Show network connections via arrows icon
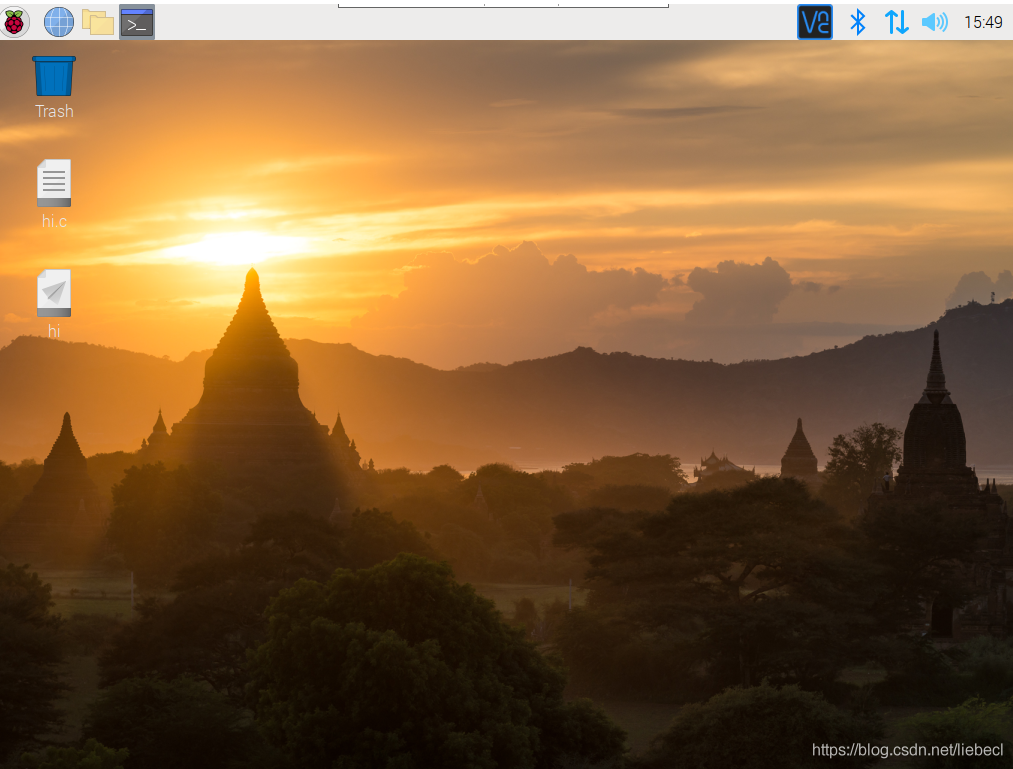Screen dimensions: 1013x769 tap(896, 22)
